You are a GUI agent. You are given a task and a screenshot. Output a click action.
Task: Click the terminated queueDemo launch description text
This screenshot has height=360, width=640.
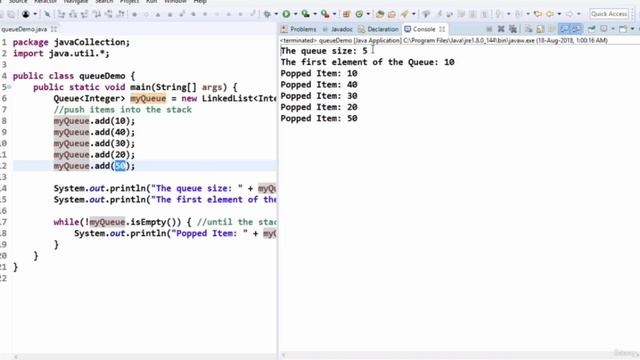pos(444,40)
